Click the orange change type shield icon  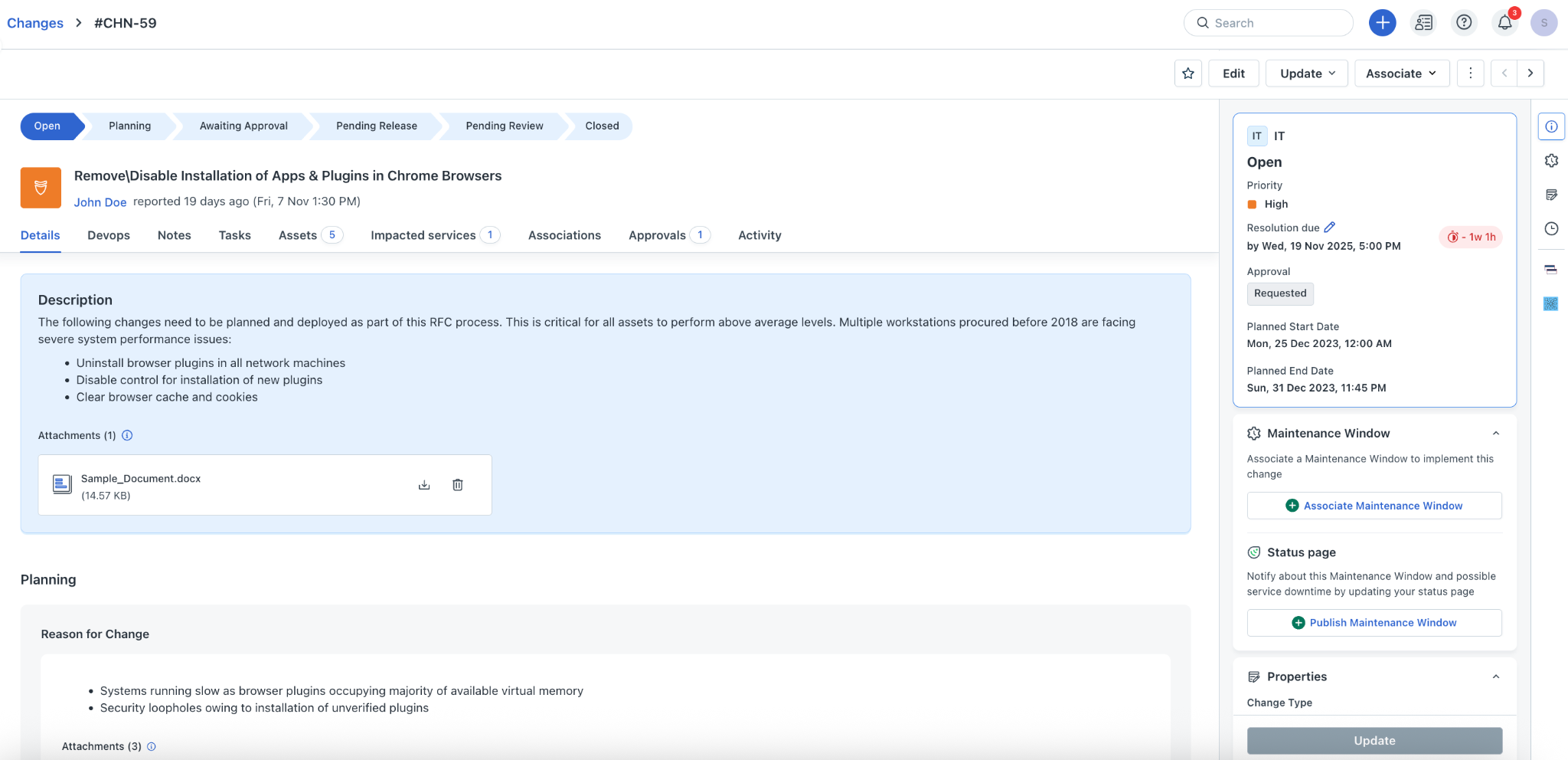(x=41, y=188)
